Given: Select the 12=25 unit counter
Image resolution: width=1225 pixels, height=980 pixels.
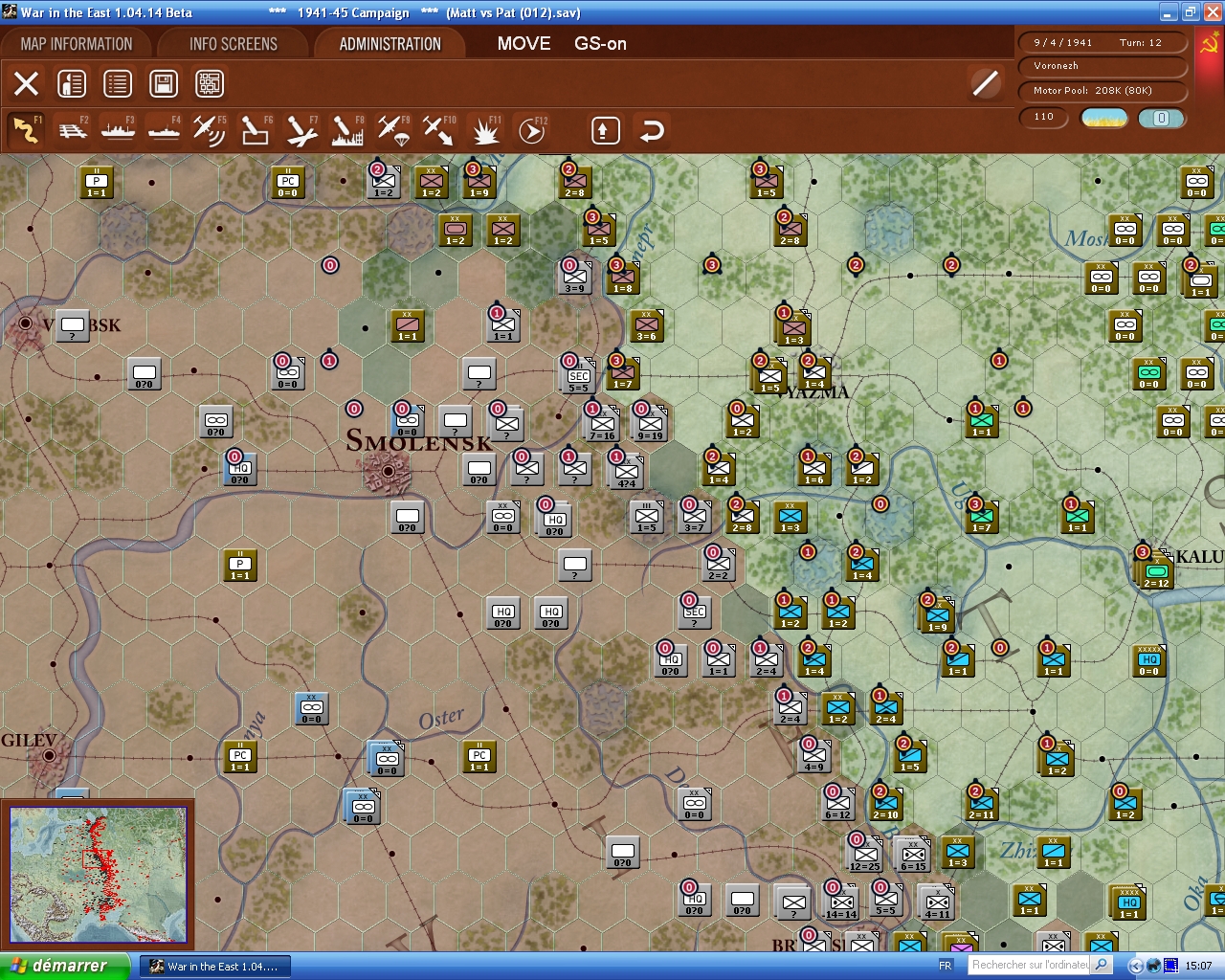Looking at the screenshot, I should pos(865,856).
